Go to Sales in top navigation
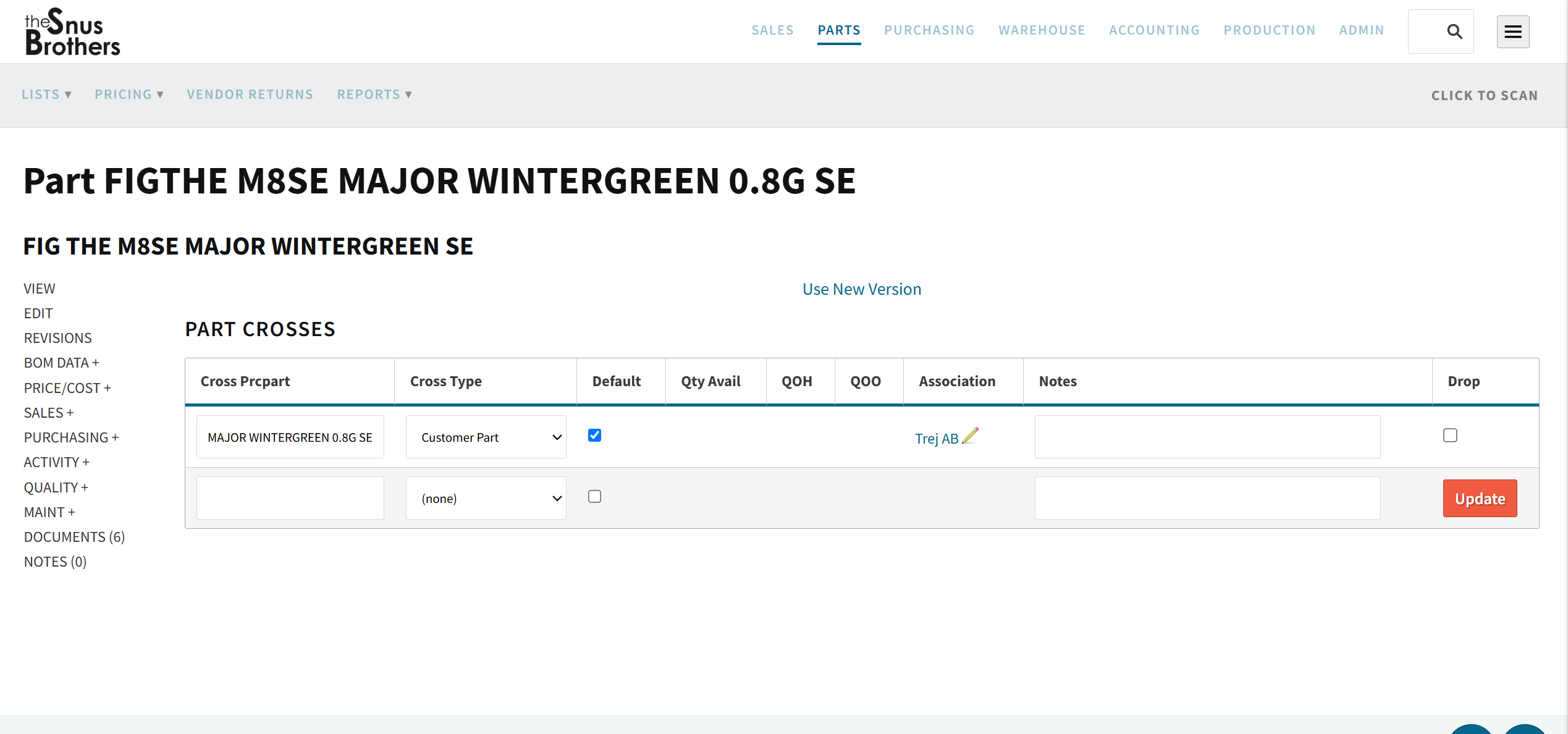The image size is (1568, 734). pyautogui.click(x=772, y=30)
